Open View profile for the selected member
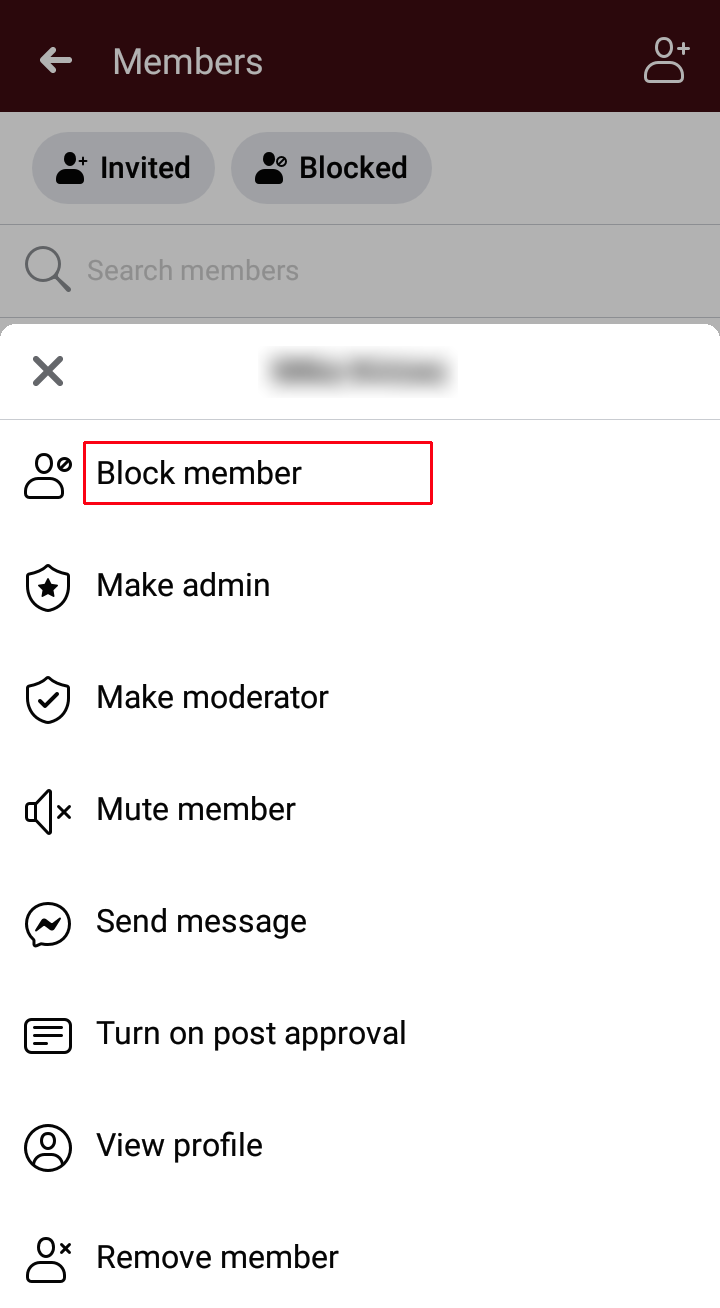 click(179, 1147)
